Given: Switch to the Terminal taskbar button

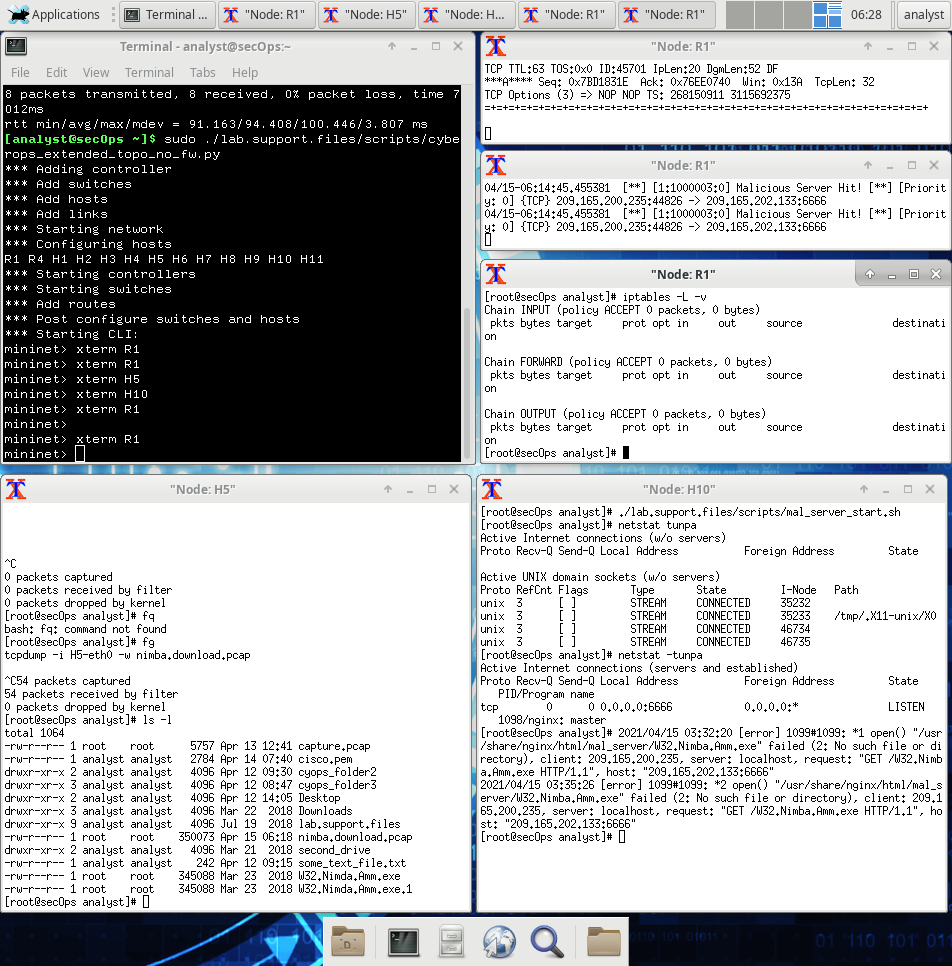Looking at the screenshot, I should pyautogui.click(x=167, y=14).
